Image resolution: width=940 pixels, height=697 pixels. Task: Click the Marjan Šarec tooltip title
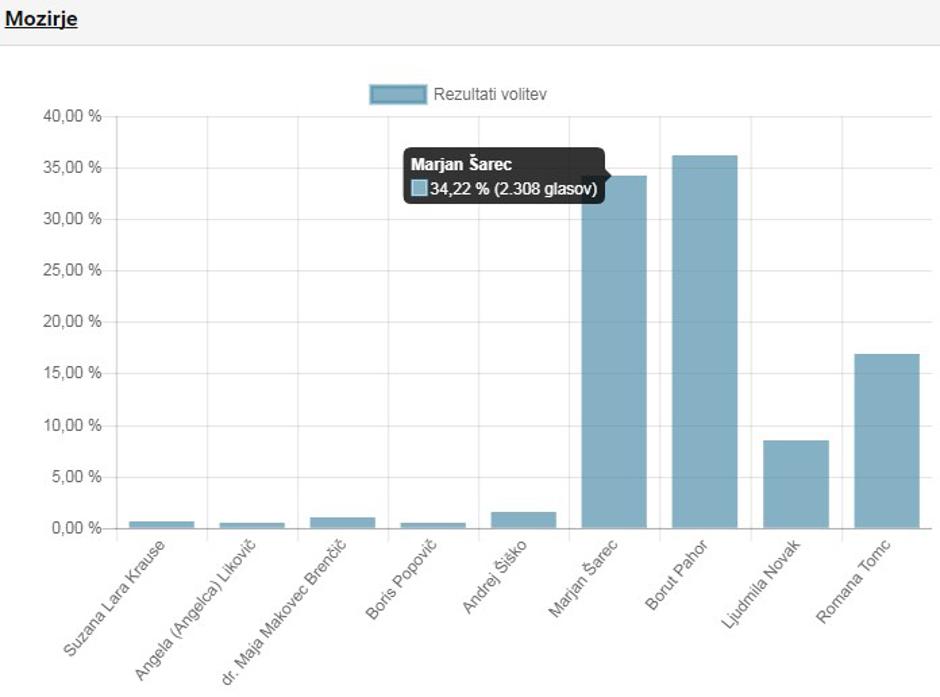tap(461, 164)
